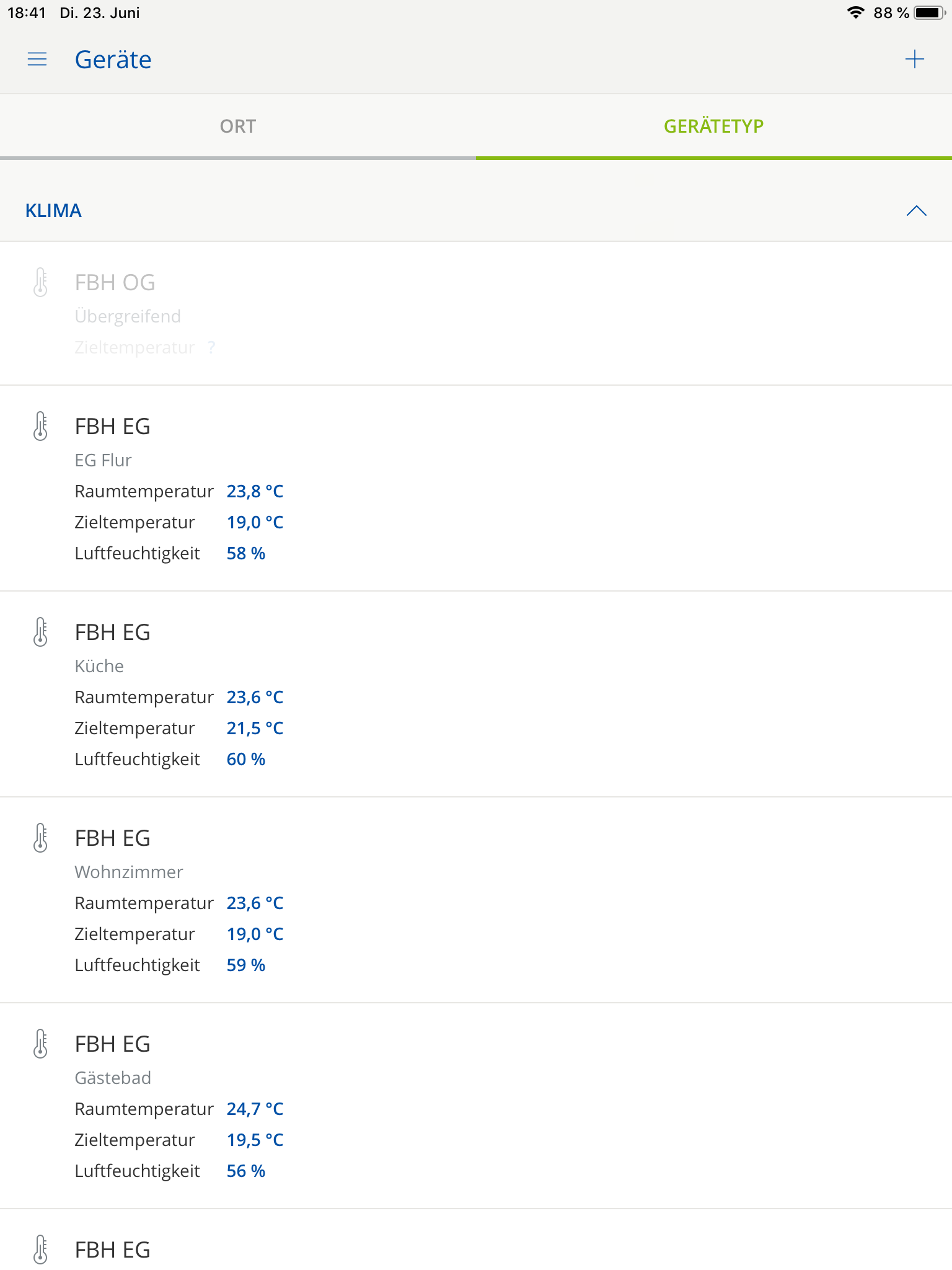Screen dimensions: 952x1270
Task: Open EG Flur target temperature 19,0 °C
Action: [x=255, y=523]
